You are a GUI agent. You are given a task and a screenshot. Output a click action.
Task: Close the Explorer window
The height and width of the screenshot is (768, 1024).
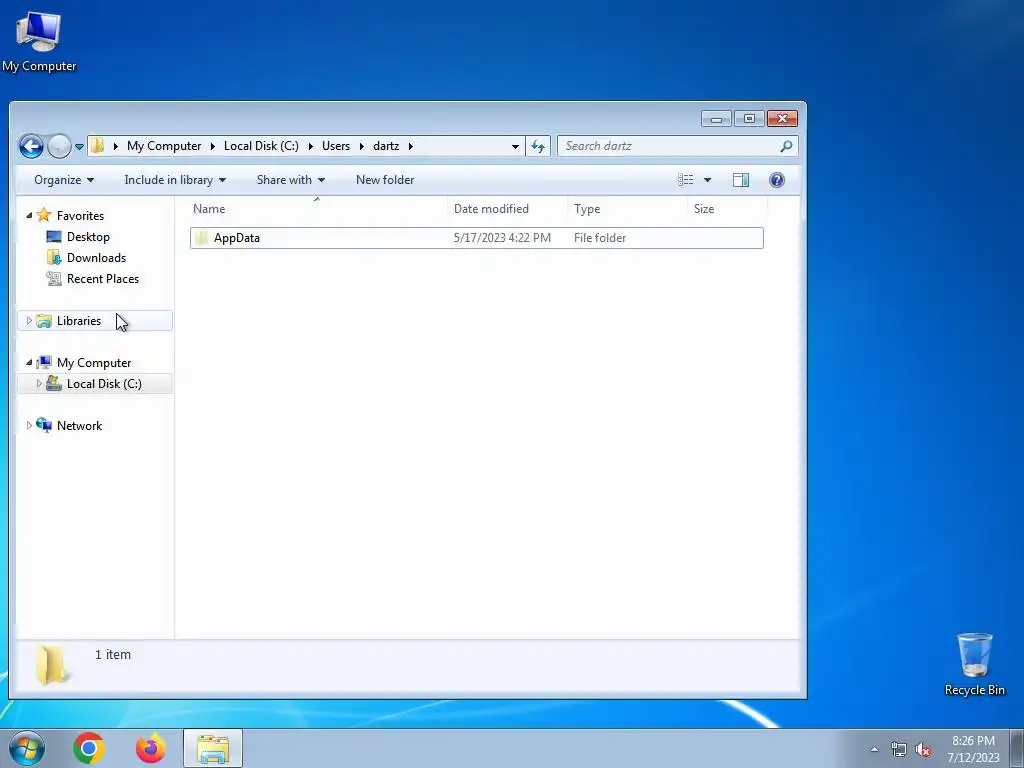tap(782, 119)
